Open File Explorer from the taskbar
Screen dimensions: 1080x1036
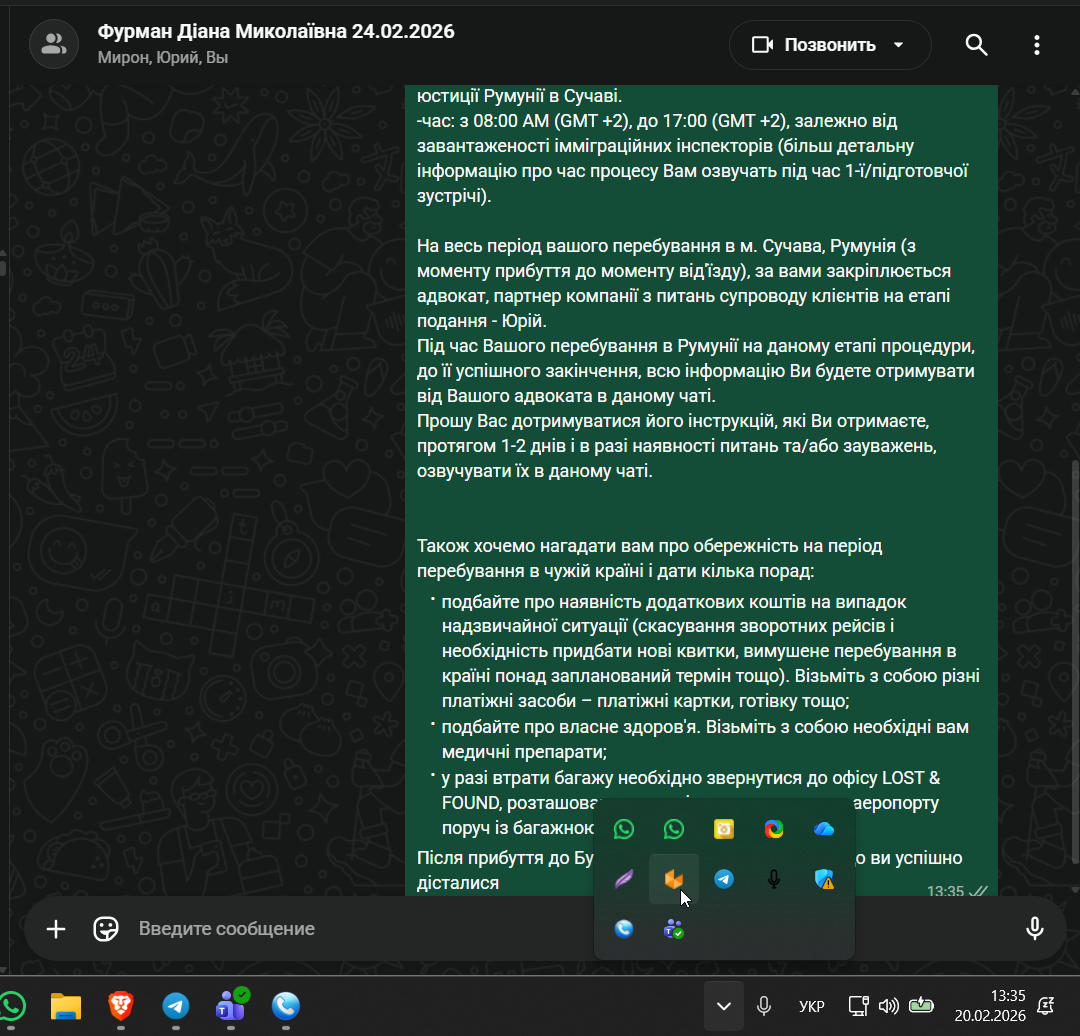[x=66, y=1006]
